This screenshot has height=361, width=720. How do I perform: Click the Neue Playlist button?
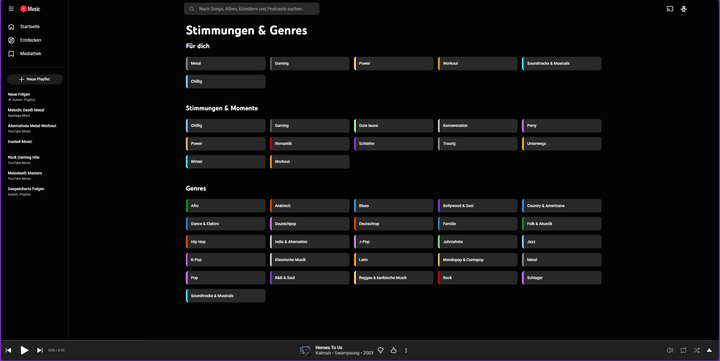coord(35,79)
